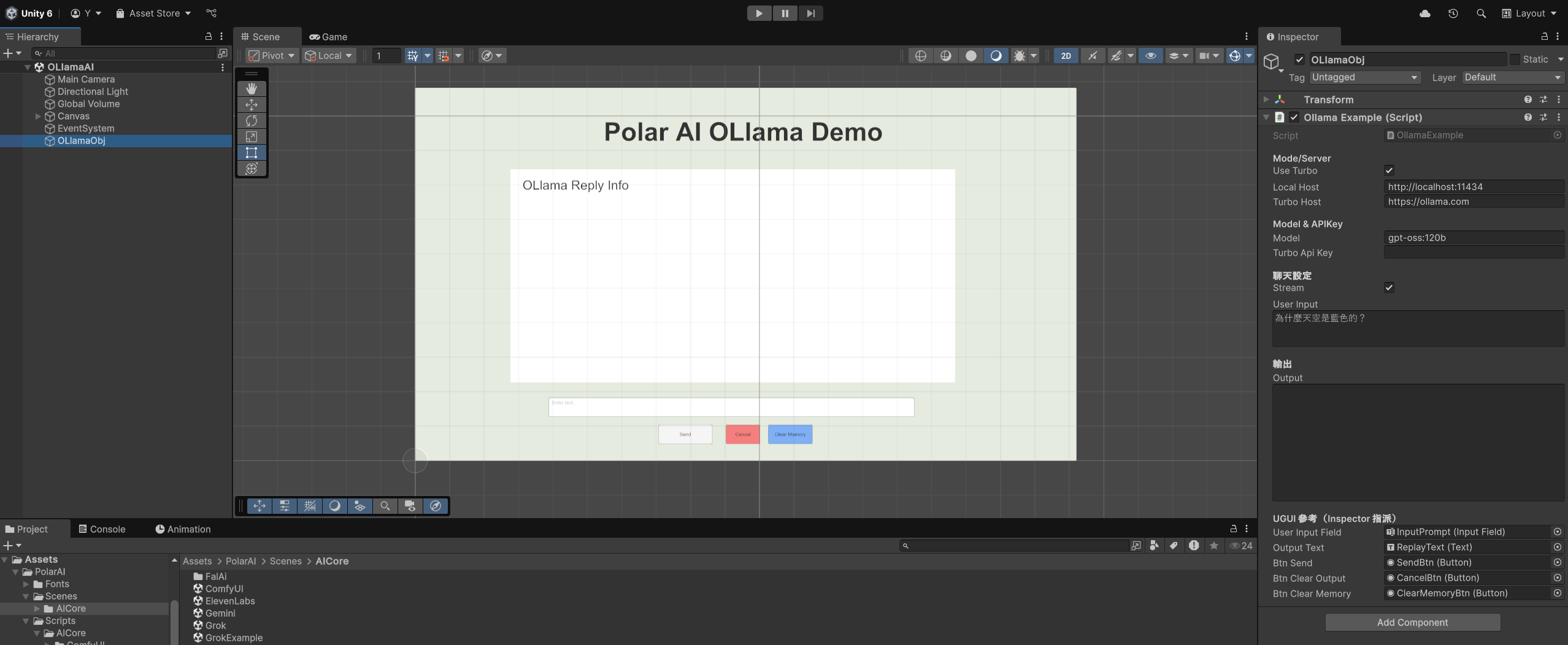Image resolution: width=1568 pixels, height=645 pixels.
Task: Select the Transform tool
Action: pyautogui.click(x=252, y=169)
